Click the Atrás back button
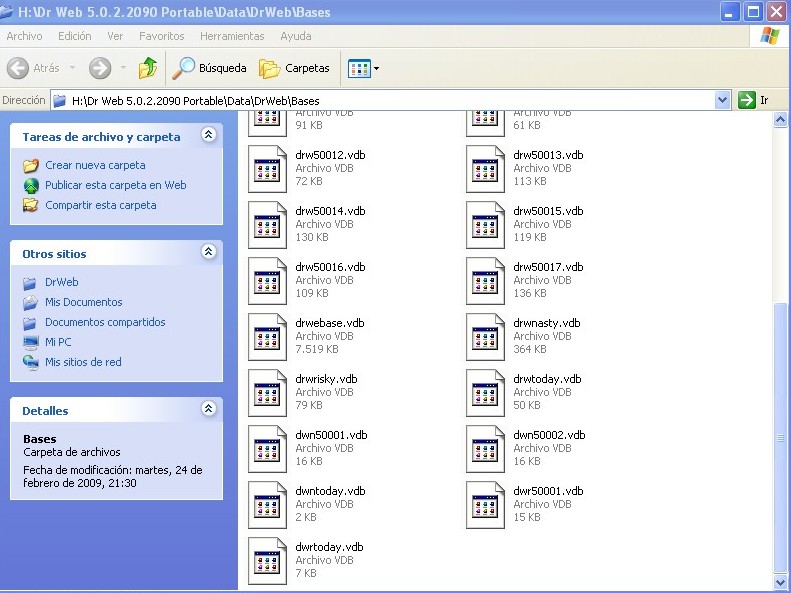The height and width of the screenshot is (593, 791). click(x=35, y=68)
